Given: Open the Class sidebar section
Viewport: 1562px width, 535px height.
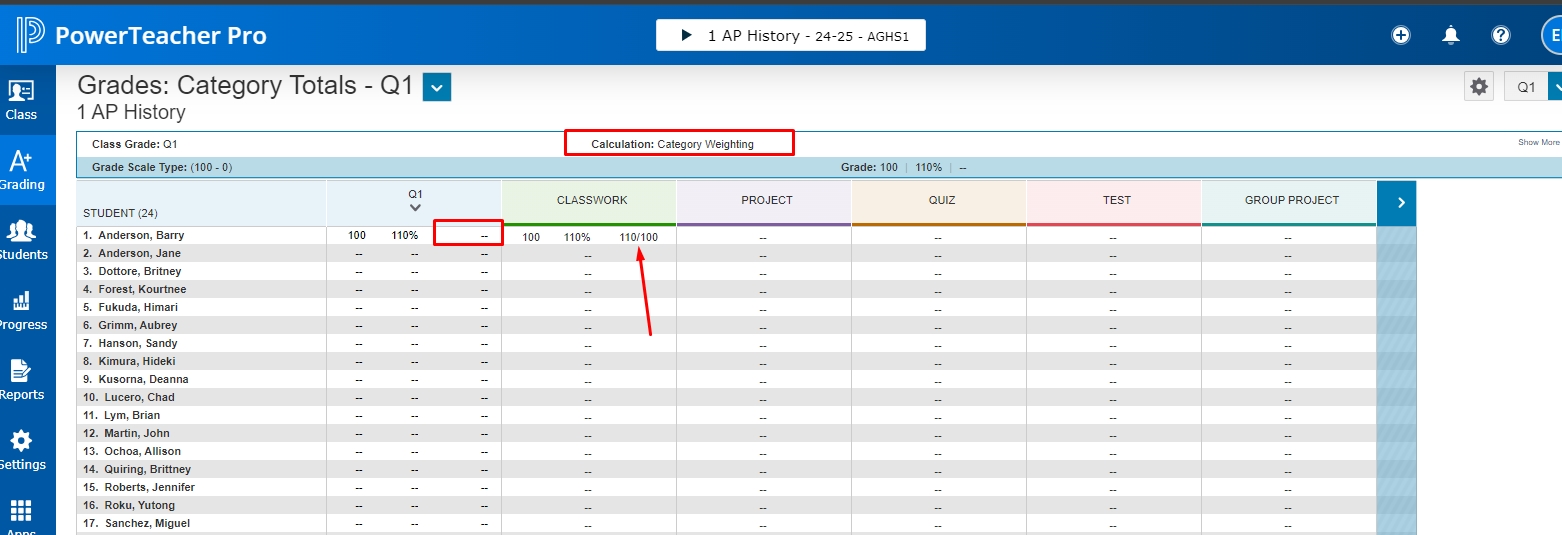Looking at the screenshot, I should click(21, 100).
